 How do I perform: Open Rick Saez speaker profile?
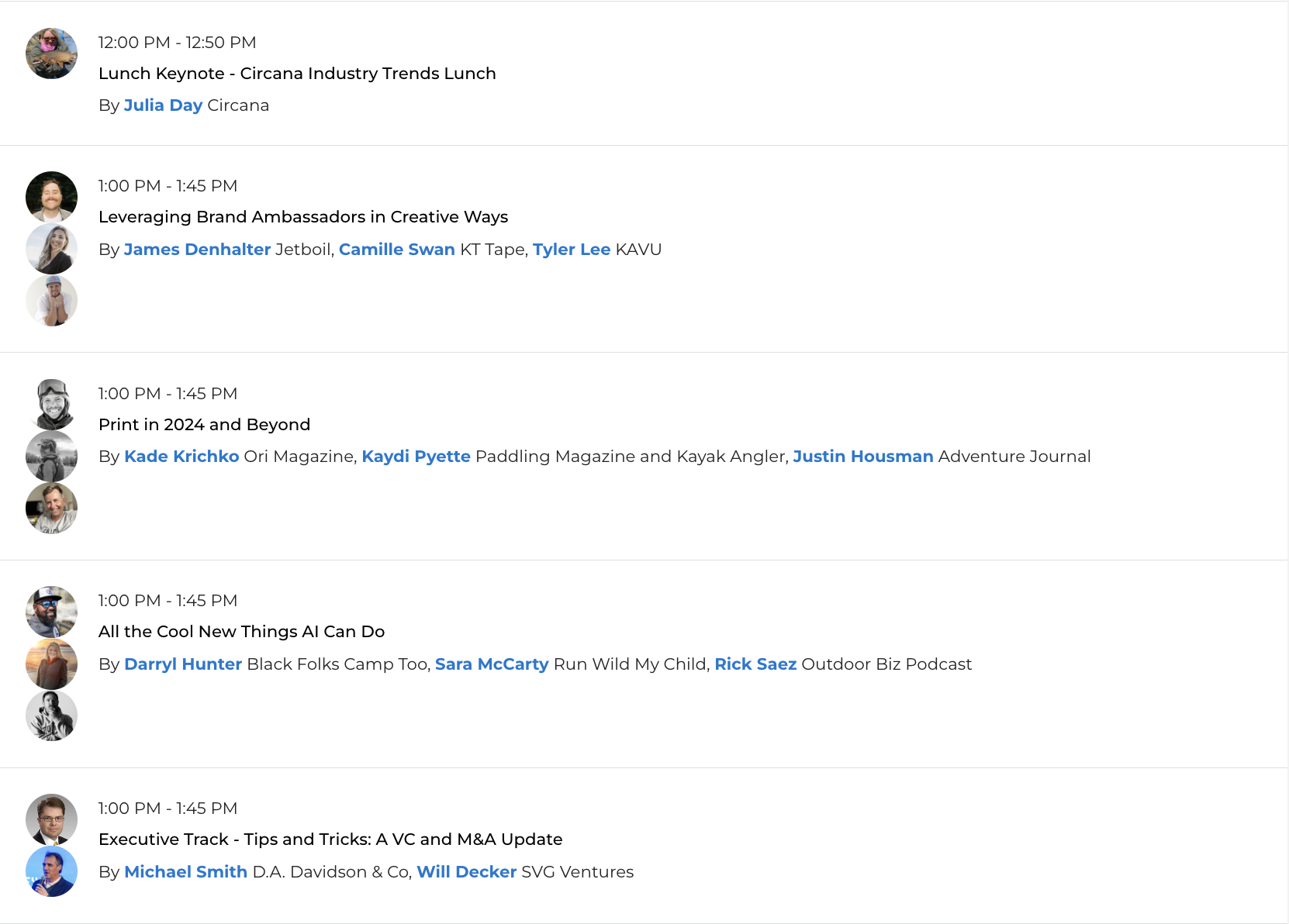click(755, 664)
